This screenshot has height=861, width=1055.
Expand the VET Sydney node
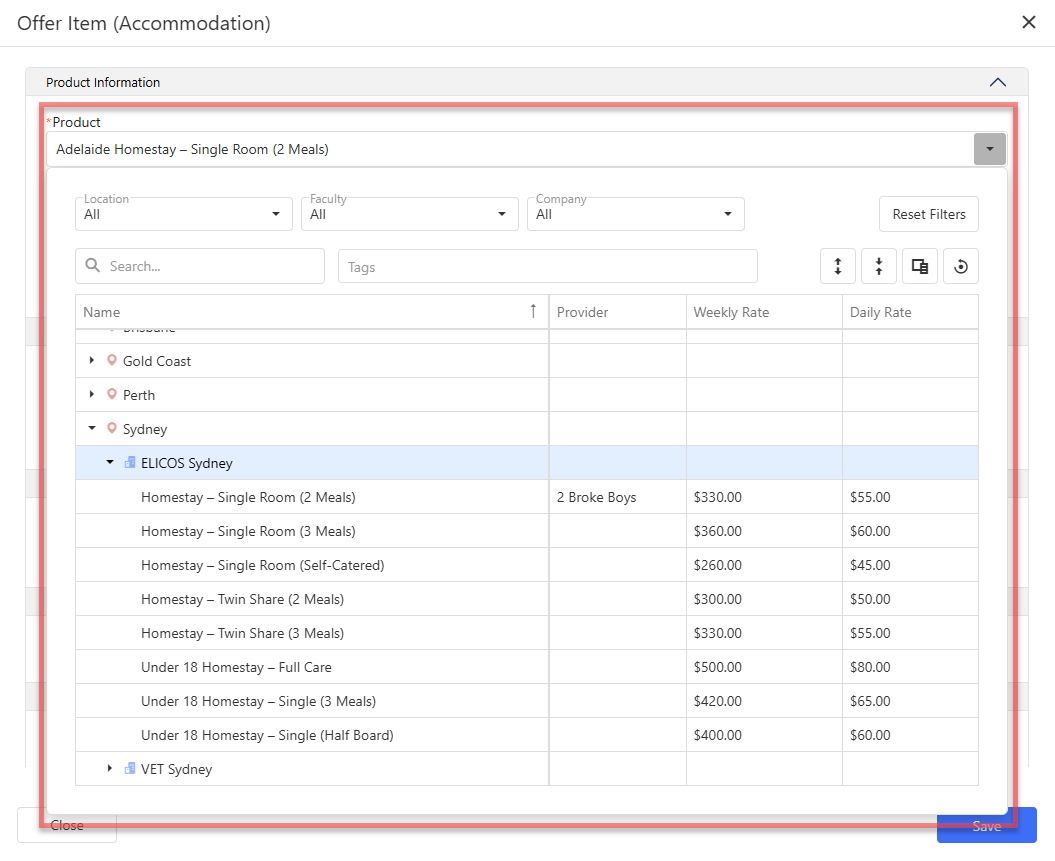pos(110,768)
